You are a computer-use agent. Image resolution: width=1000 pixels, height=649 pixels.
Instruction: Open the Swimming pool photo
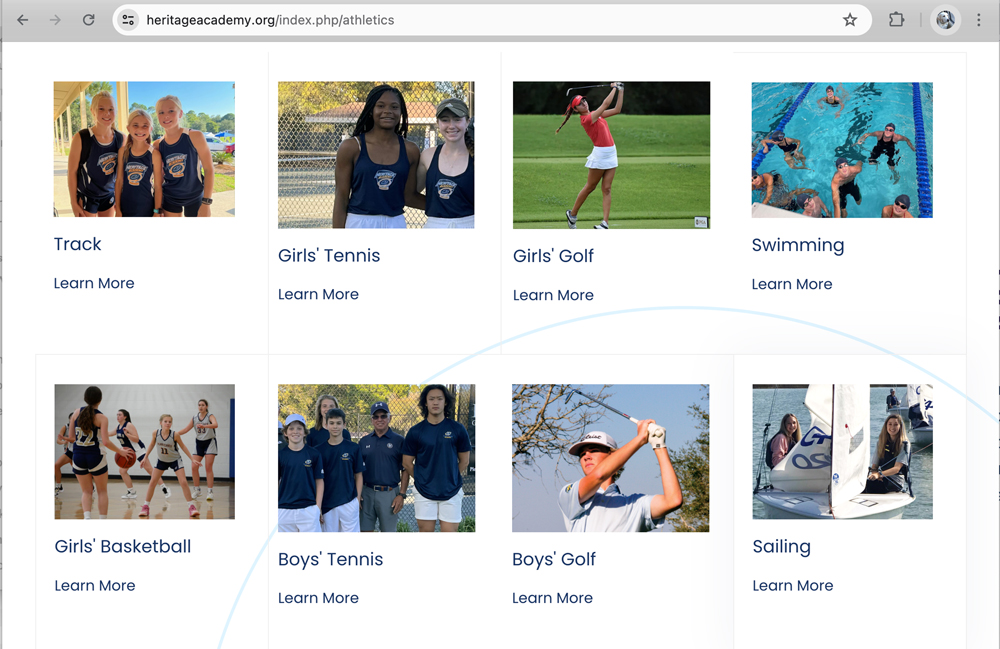842,150
